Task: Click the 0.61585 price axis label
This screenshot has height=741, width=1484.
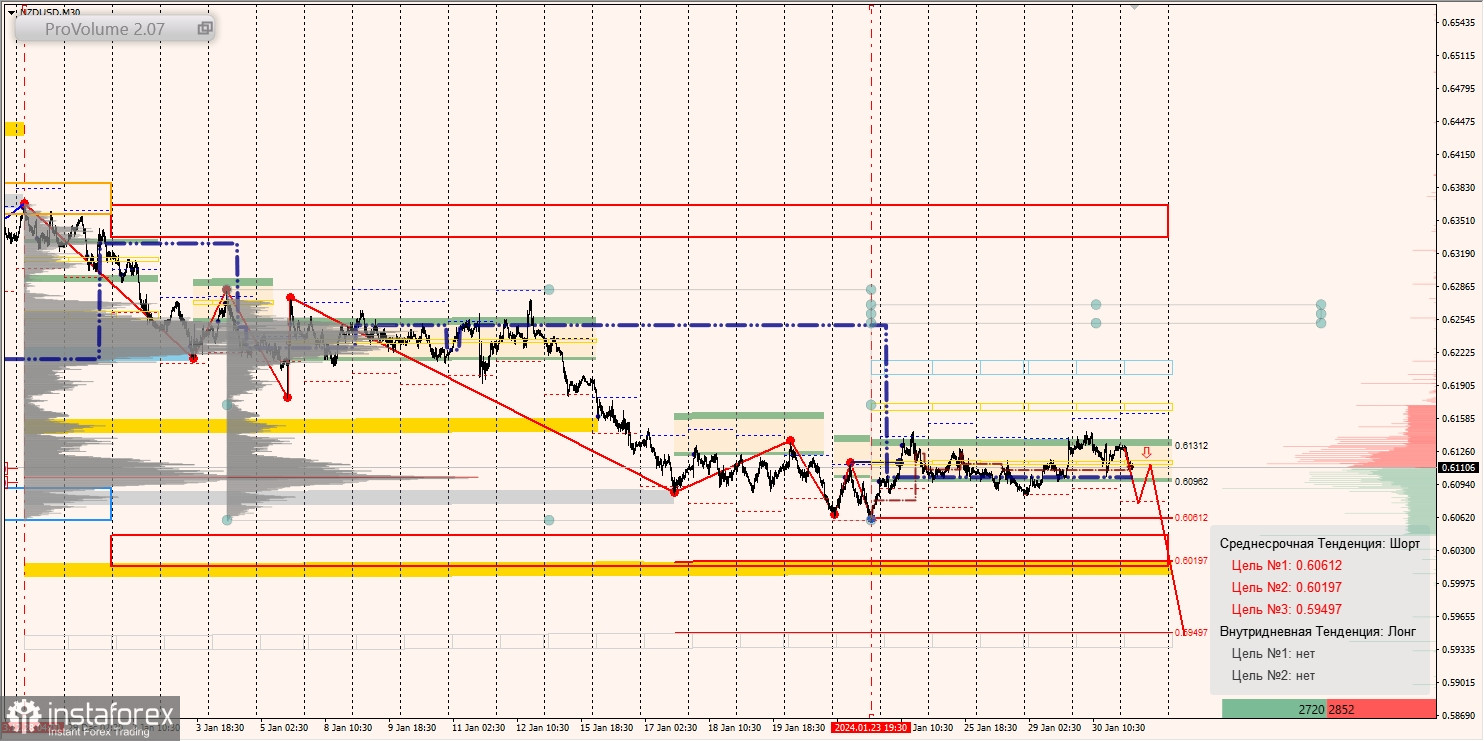Action: tap(1459, 418)
